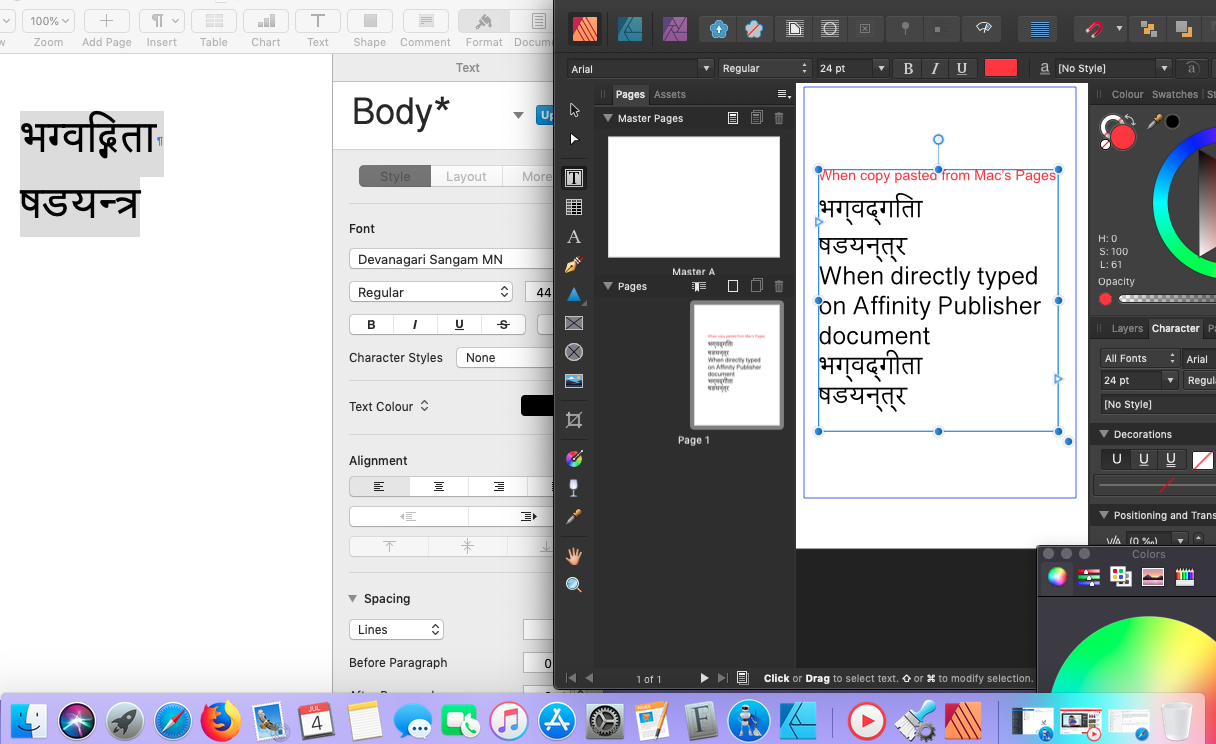Open Regular font style dropdown in toolbar
The image size is (1216, 744).
point(763,68)
